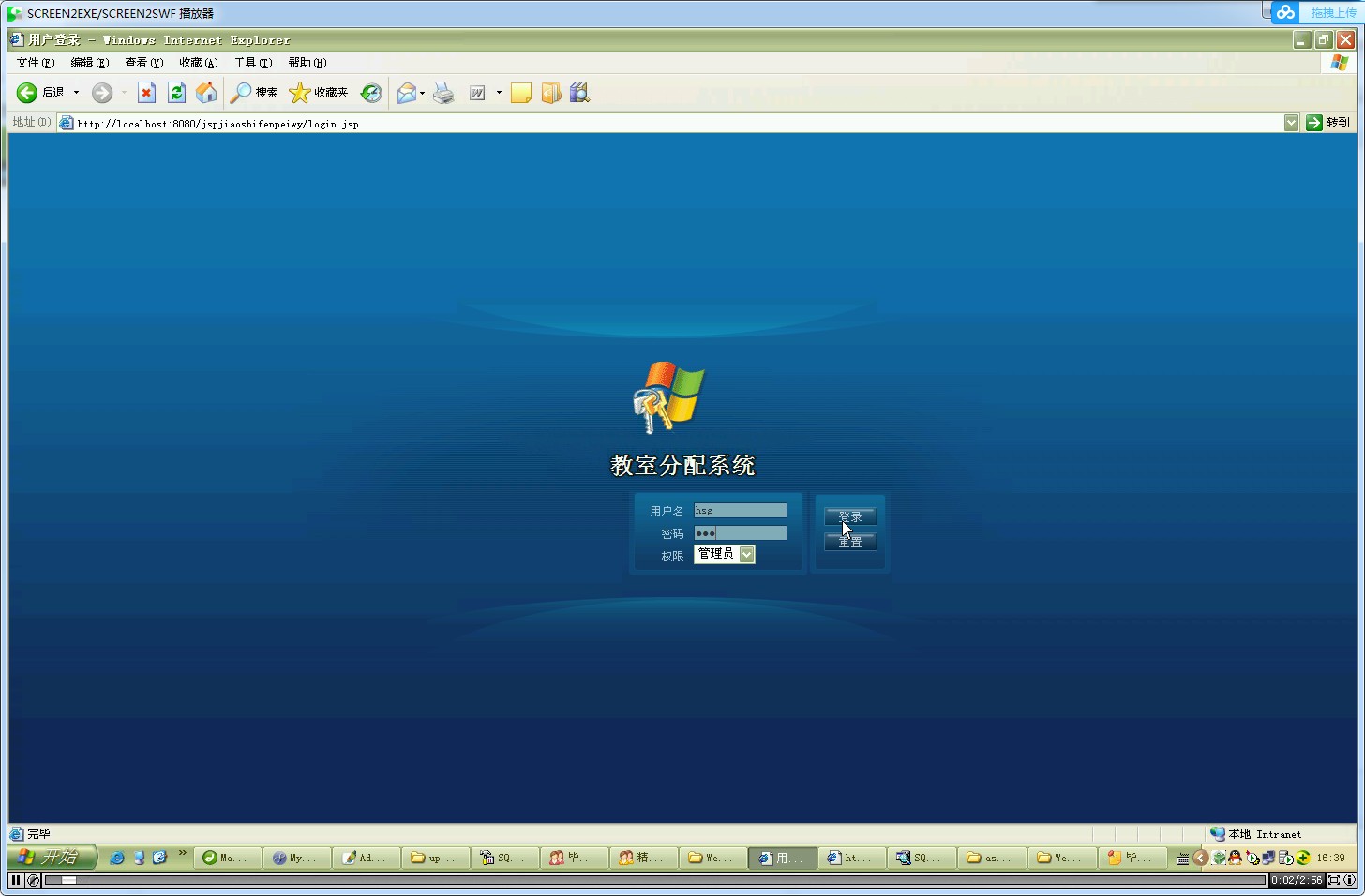
Task: Go to the home page via house icon
Action: (206, 93)
